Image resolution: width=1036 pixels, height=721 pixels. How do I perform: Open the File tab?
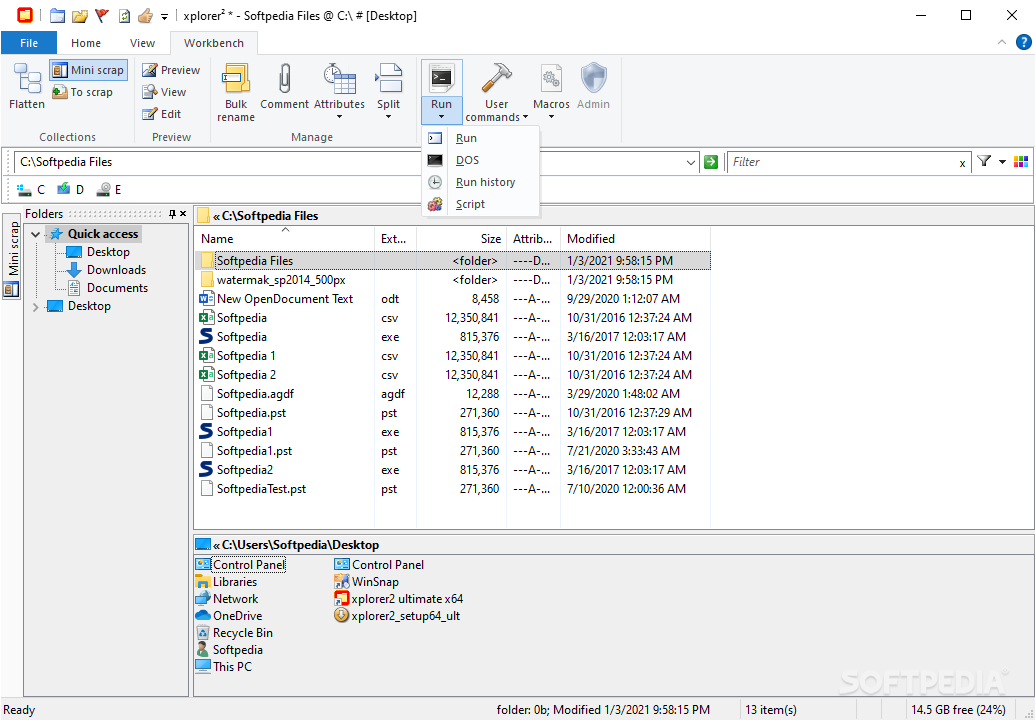(29, 43)
